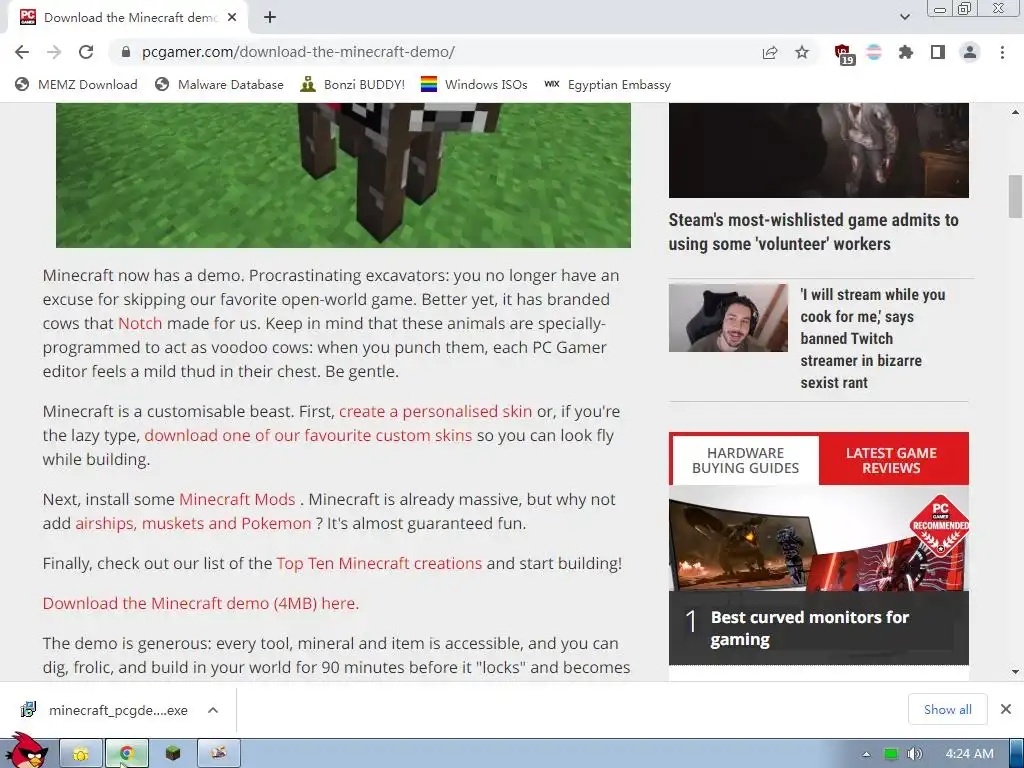Open Steam's most-wishlisted game article headline
1024x768 pixels.
pyautogui.click(x=814, y=232)
